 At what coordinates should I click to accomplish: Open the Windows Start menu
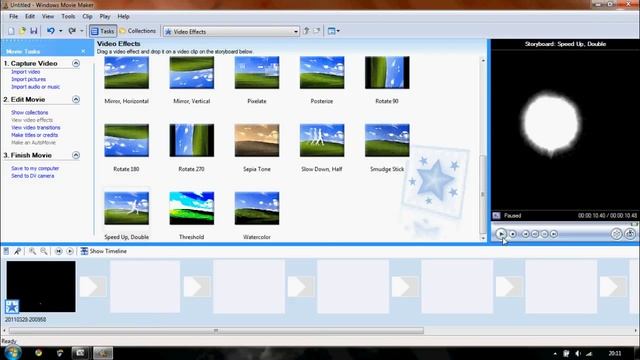[x=12, y=353]
